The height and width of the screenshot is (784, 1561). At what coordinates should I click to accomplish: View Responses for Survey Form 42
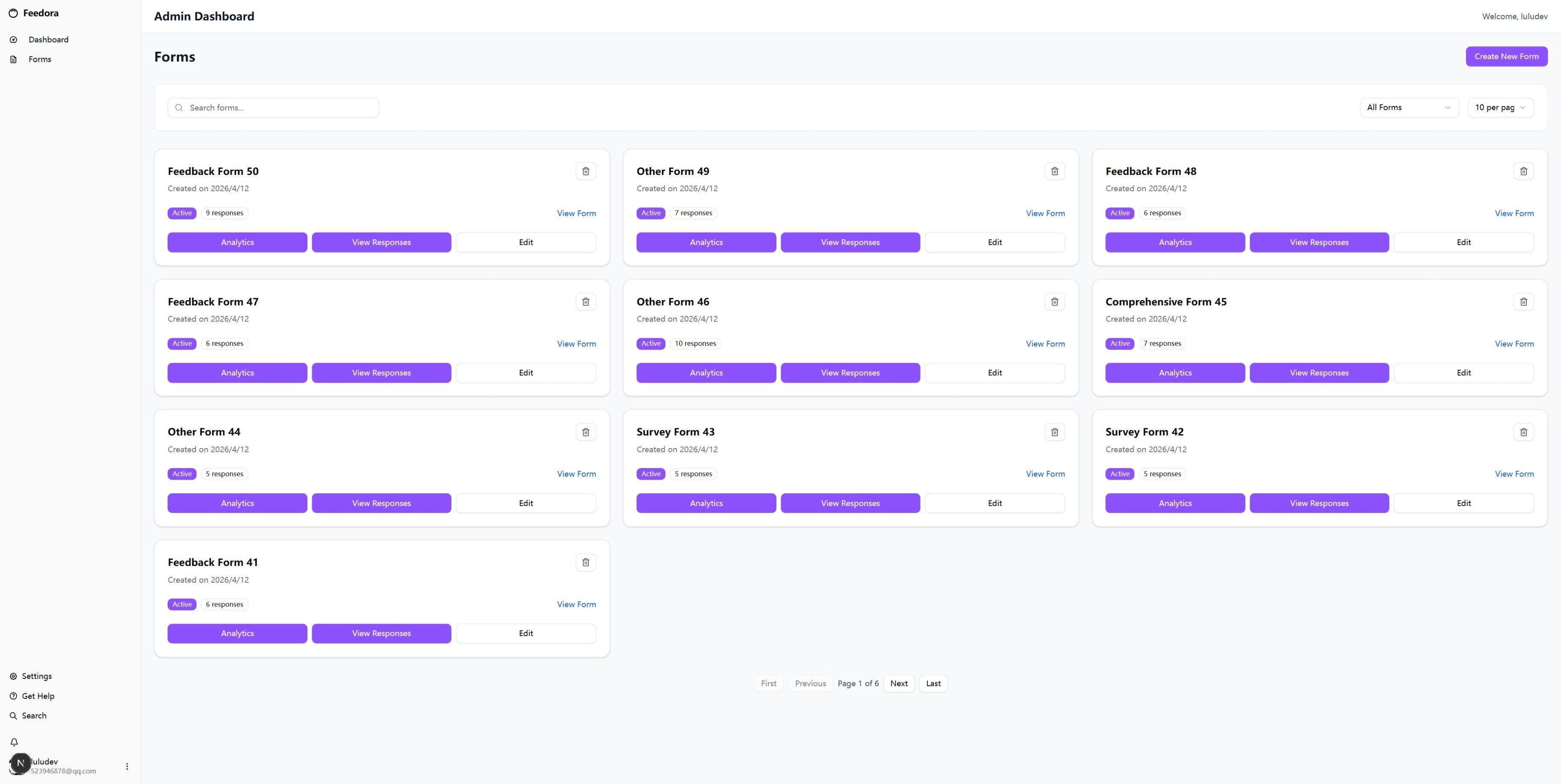pyautogui.click(x=1319, y=504)
